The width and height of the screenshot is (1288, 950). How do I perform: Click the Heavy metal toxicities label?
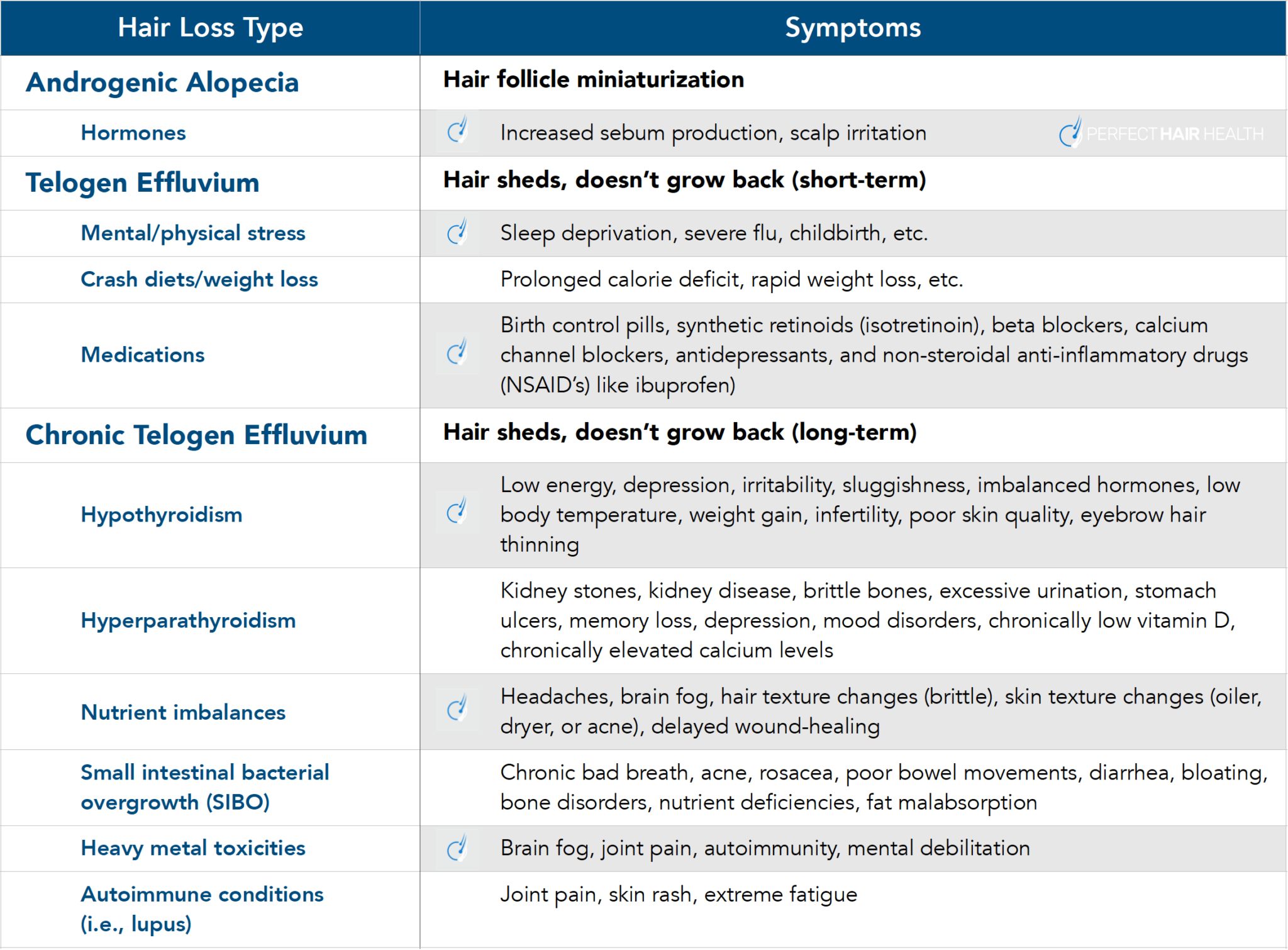(193, 848)
